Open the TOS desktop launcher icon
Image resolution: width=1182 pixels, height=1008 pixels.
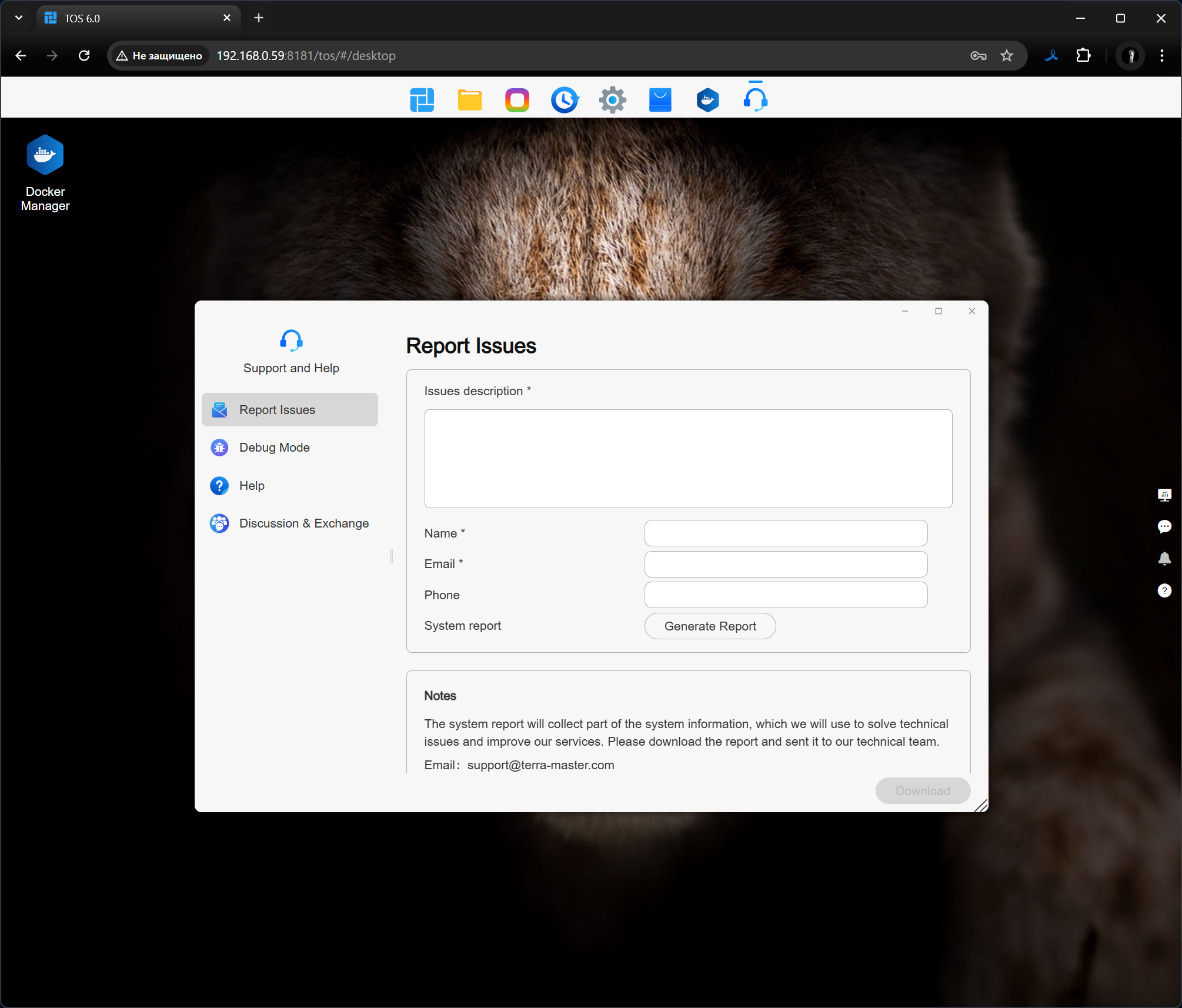pos(422,100)
